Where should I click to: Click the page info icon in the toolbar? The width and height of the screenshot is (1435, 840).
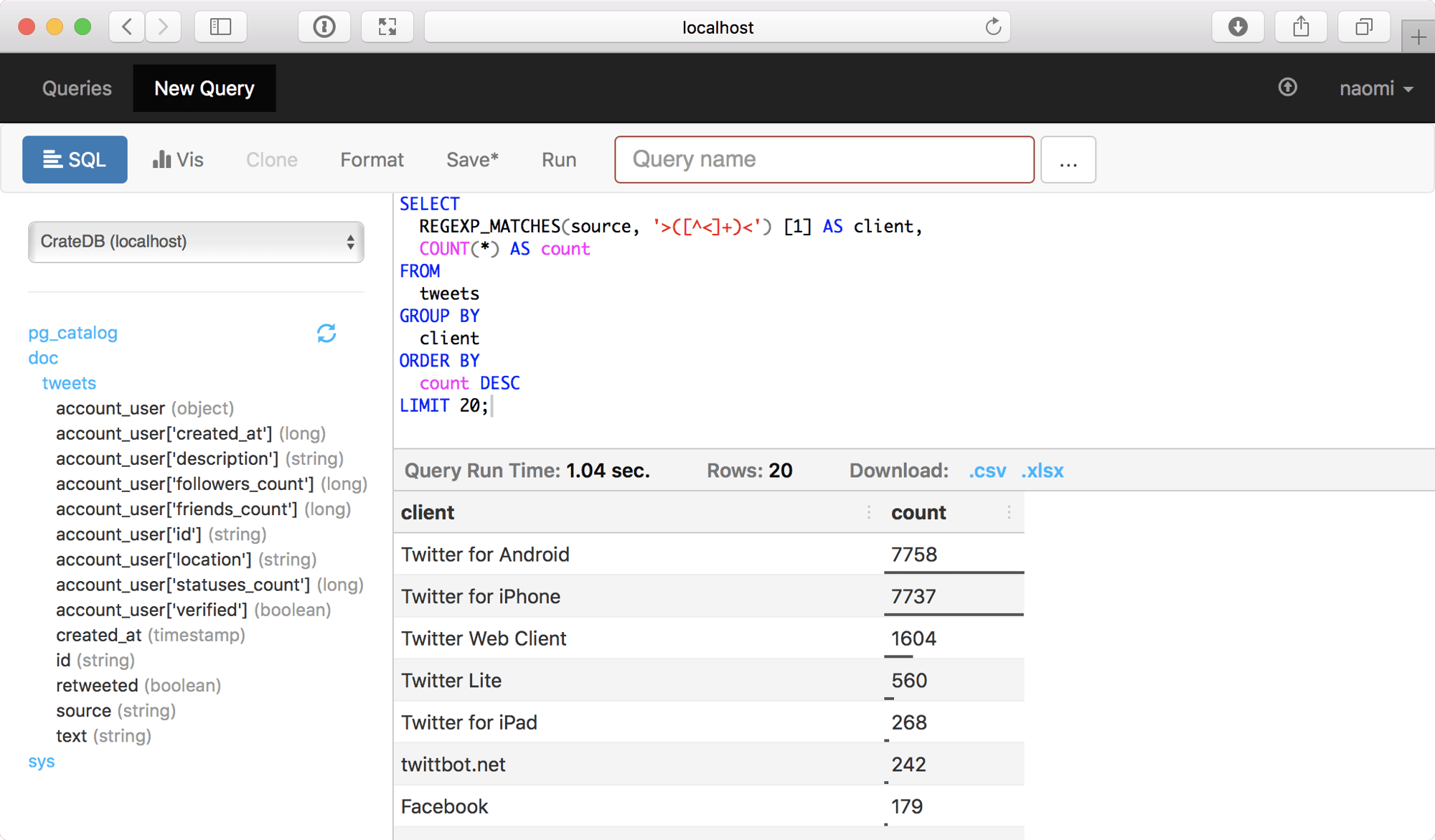[324, 27]
